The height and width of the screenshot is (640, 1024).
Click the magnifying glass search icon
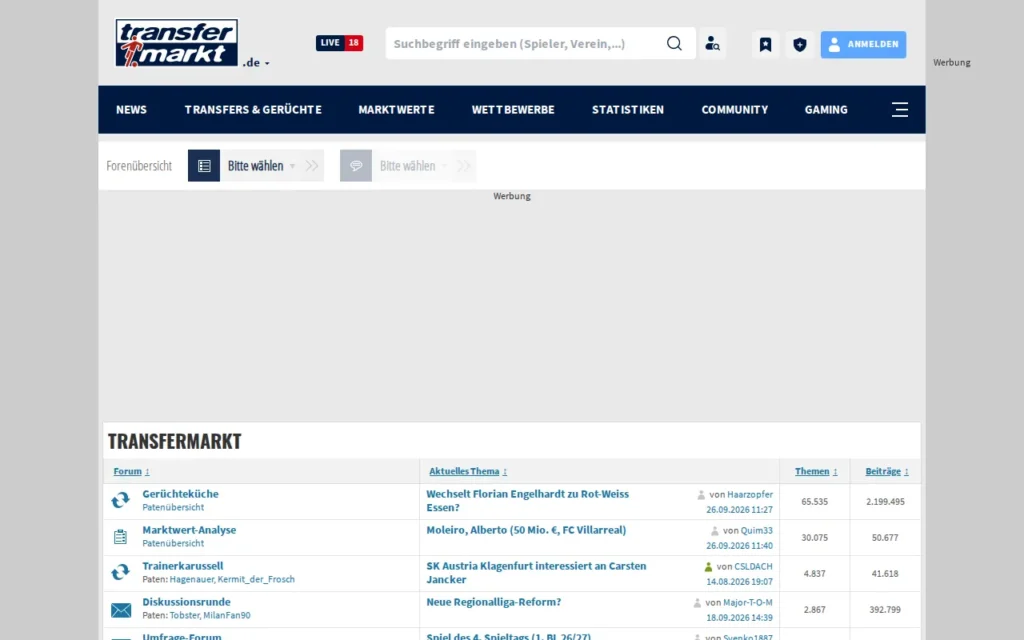click(x=674, y=43)
